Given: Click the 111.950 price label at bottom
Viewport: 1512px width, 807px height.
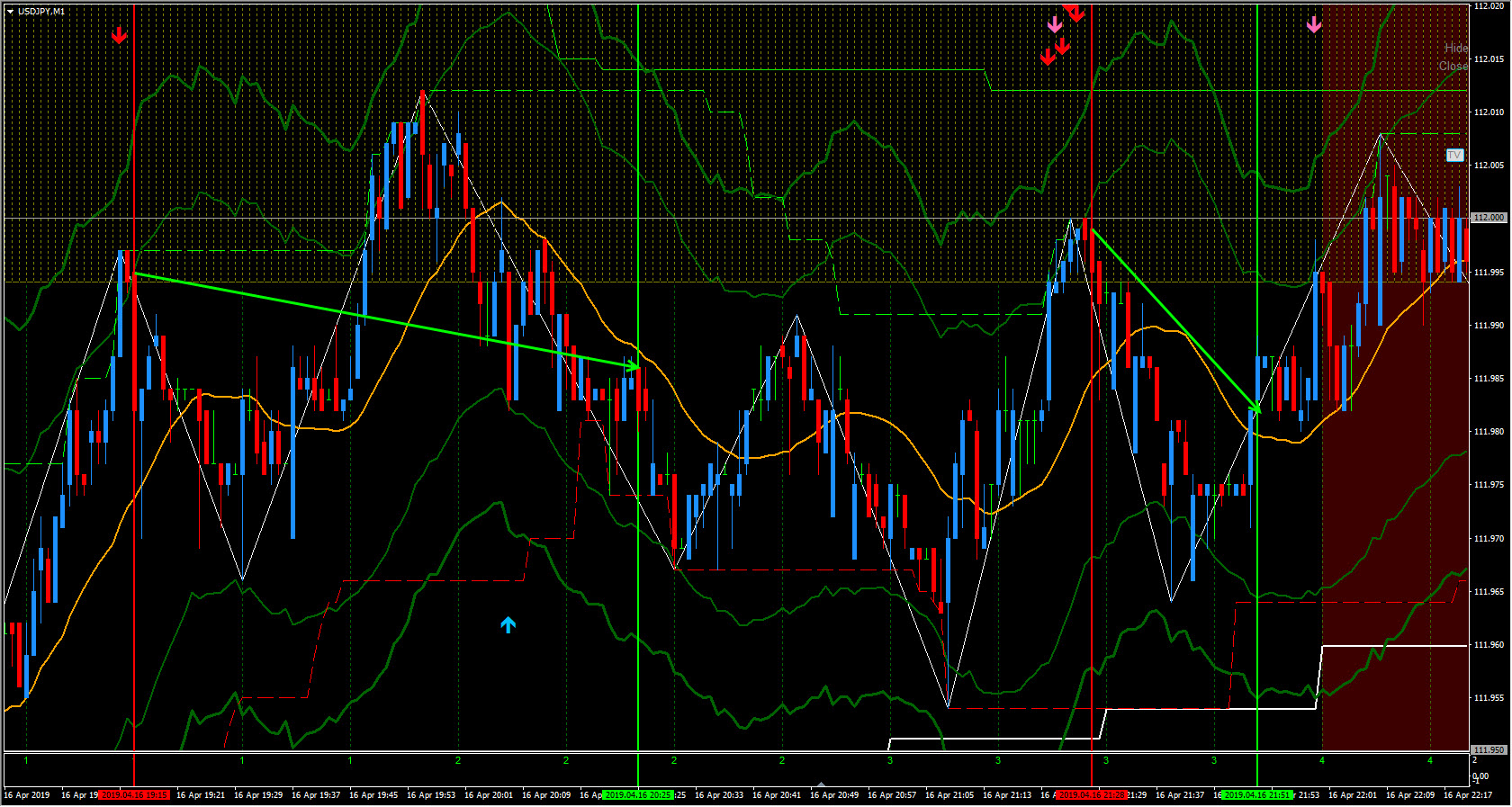Looking at the screenshot, I should coord(1489,749).
